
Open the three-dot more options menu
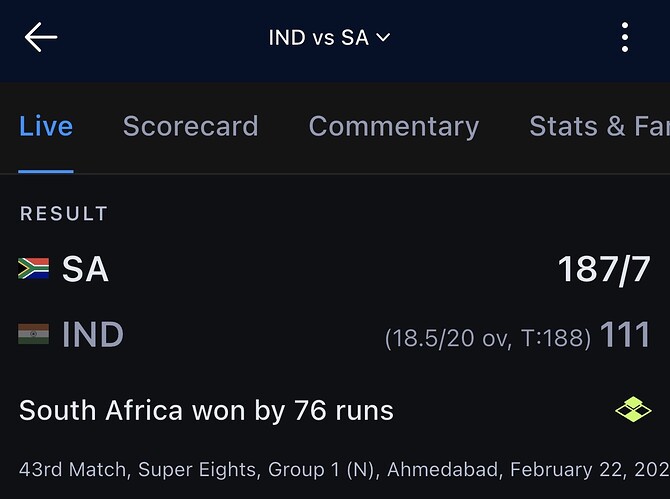pos(625,38)
